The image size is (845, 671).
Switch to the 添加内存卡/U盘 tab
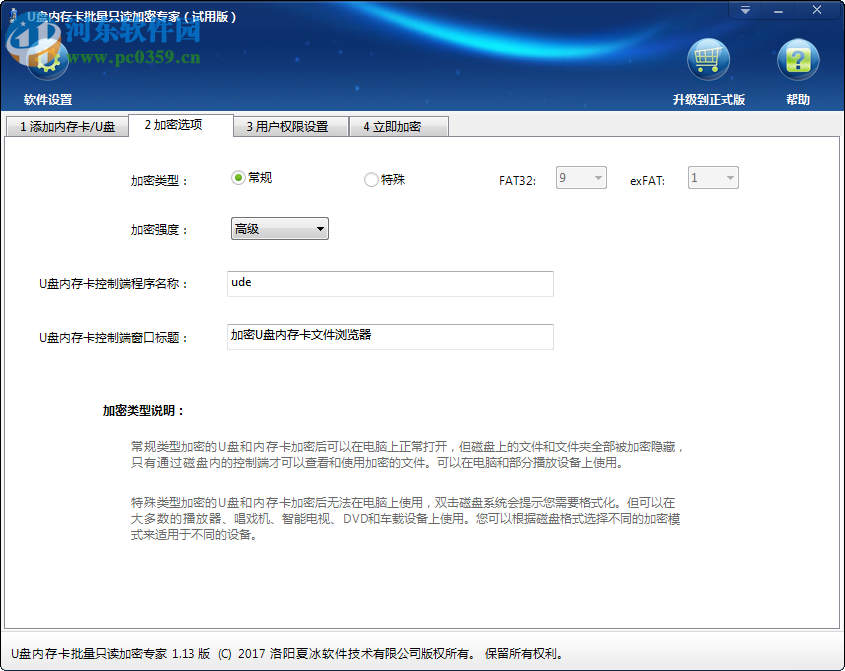point(66,127)
